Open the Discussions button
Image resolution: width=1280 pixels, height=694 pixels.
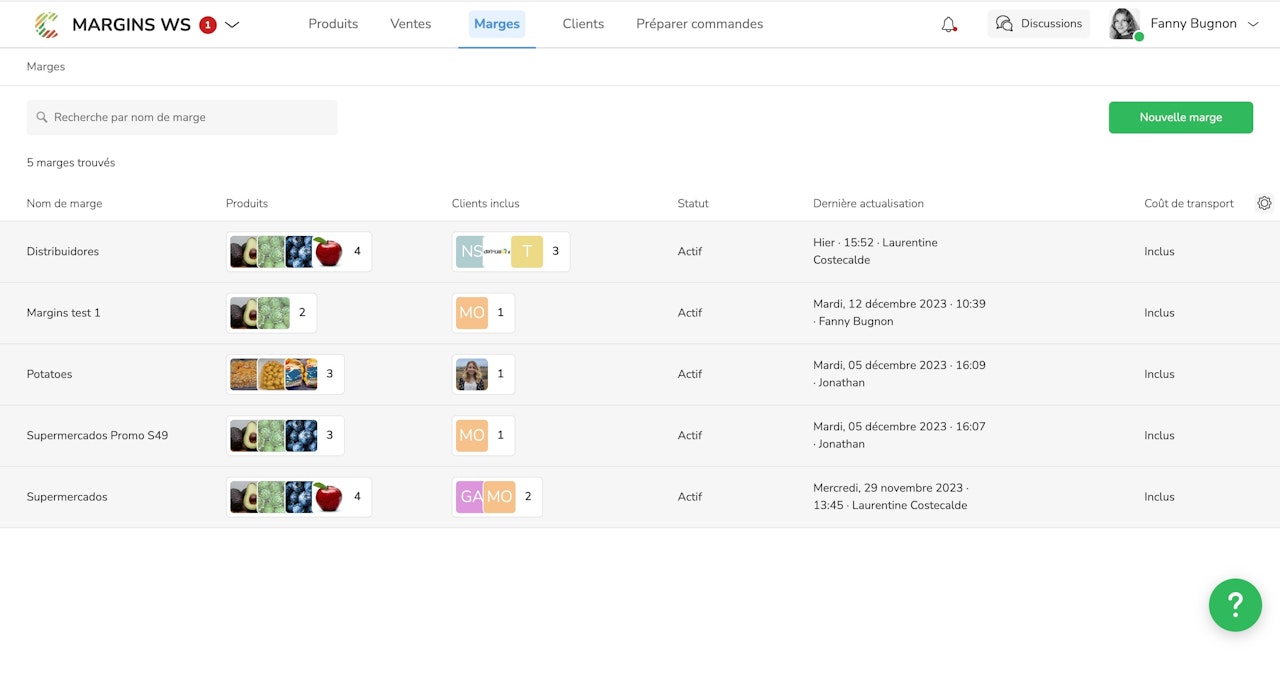tap(1039, 24)
